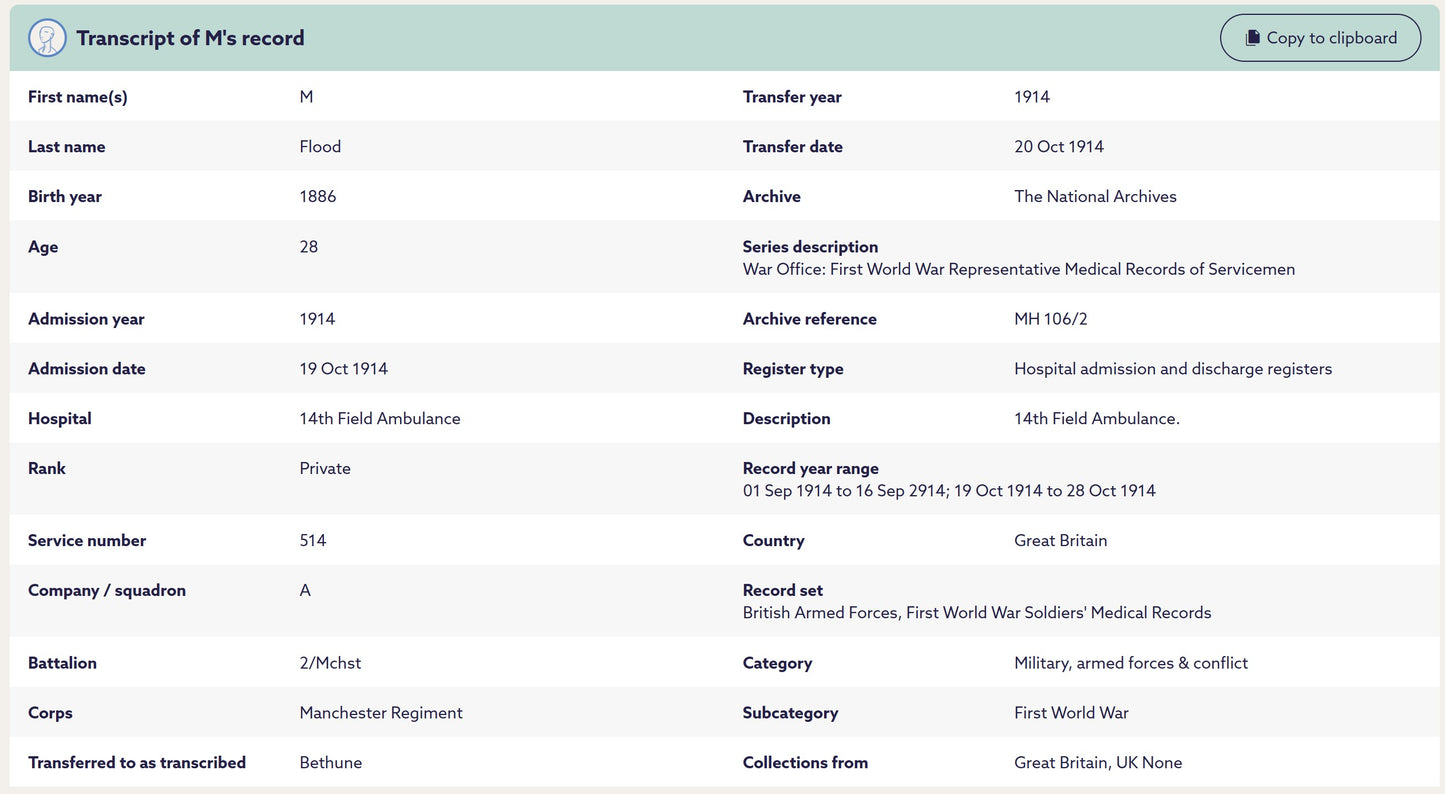Click the birth year value 1886

point(318,197)
